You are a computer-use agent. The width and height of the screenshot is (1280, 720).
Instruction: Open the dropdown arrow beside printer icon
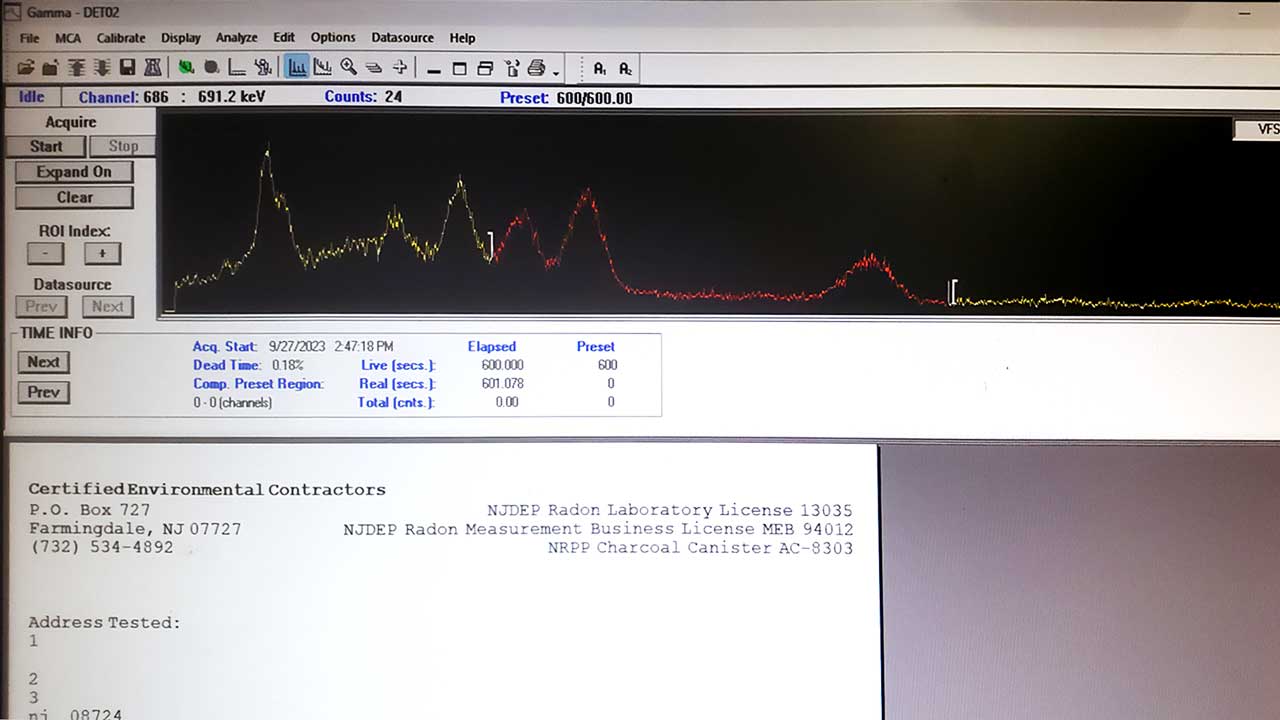(556, 72)
